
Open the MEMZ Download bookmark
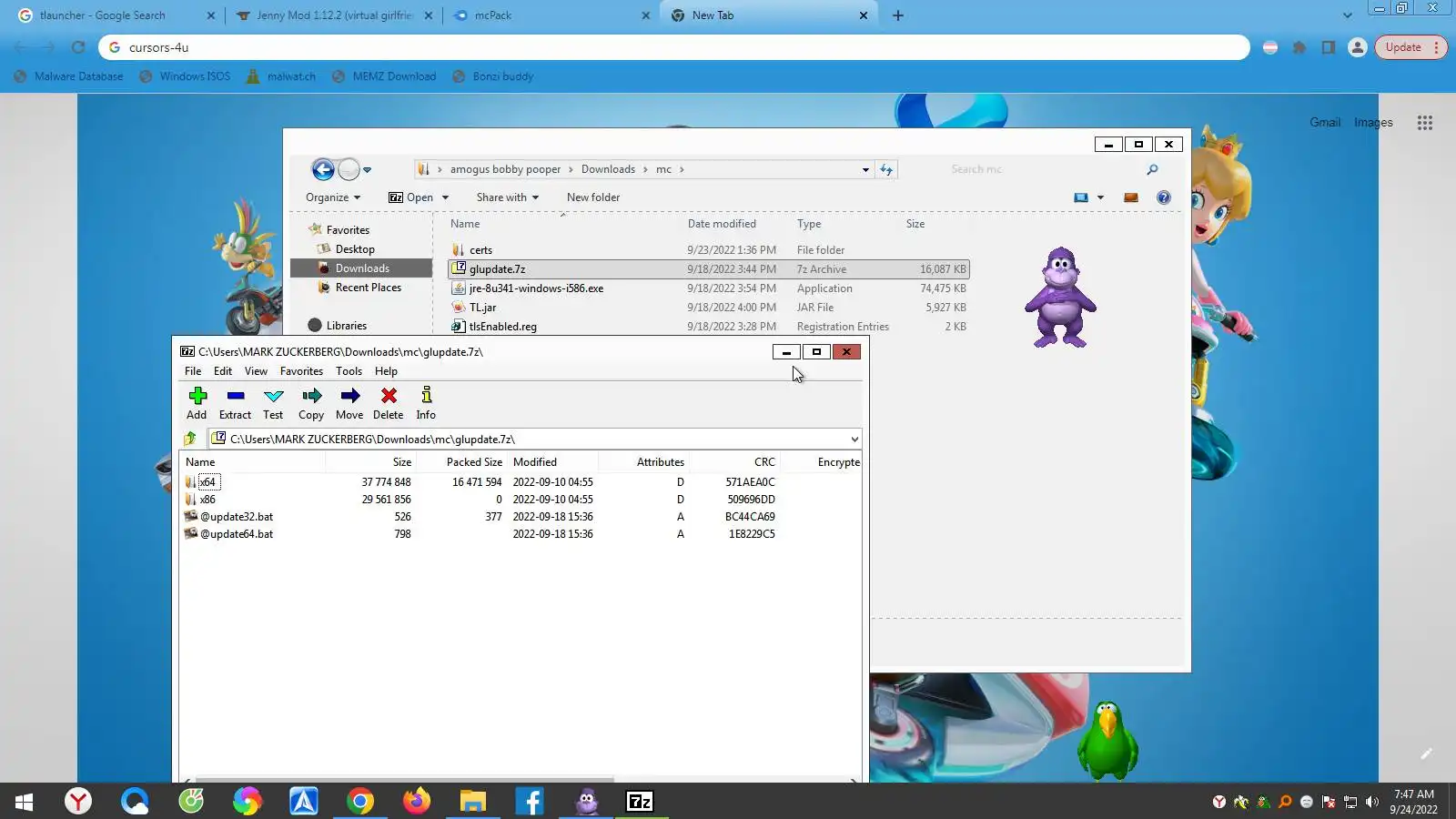click(384, 76)
